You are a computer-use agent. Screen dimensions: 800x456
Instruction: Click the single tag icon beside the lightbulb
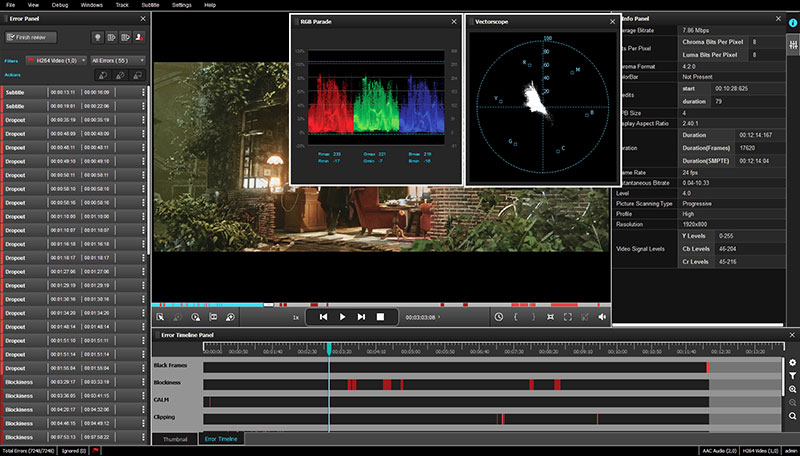[x=112, y=37]
